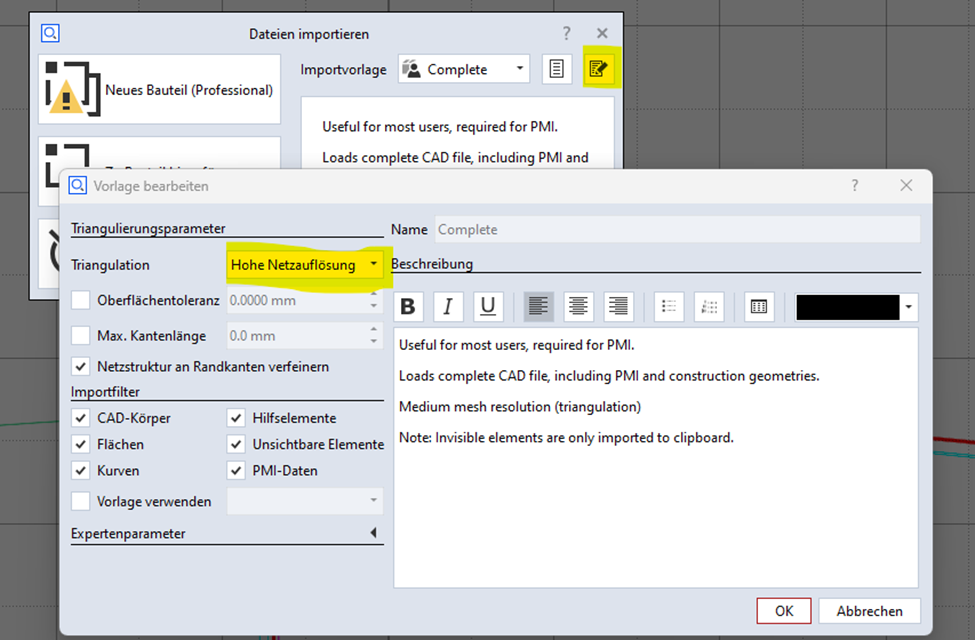
Task: Enable the Oberflächentoleranz checkbox
Action: click(x=81, y=300)
